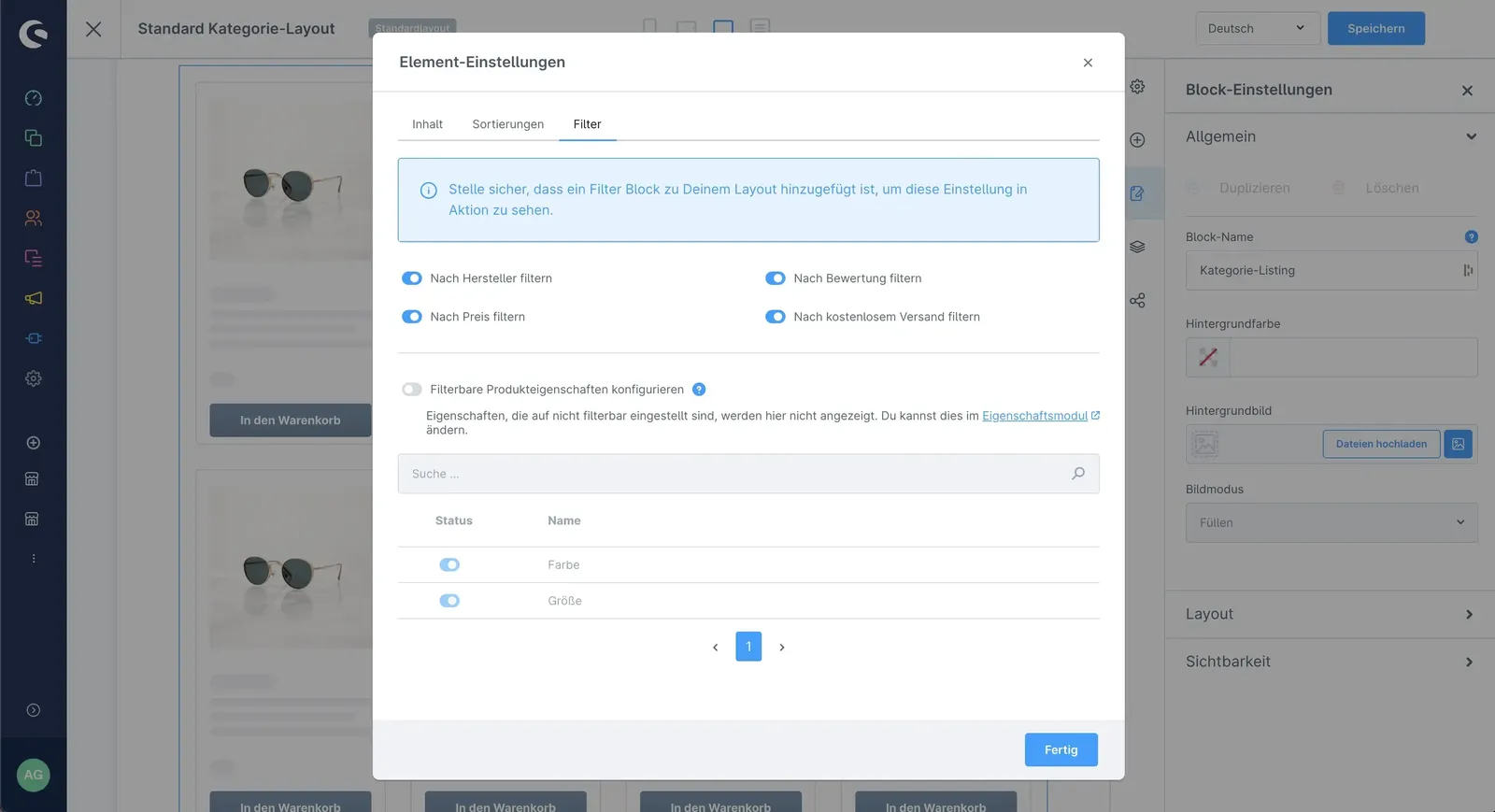
Task: Click the Fertig button
Action: [x=1061, y=749]
